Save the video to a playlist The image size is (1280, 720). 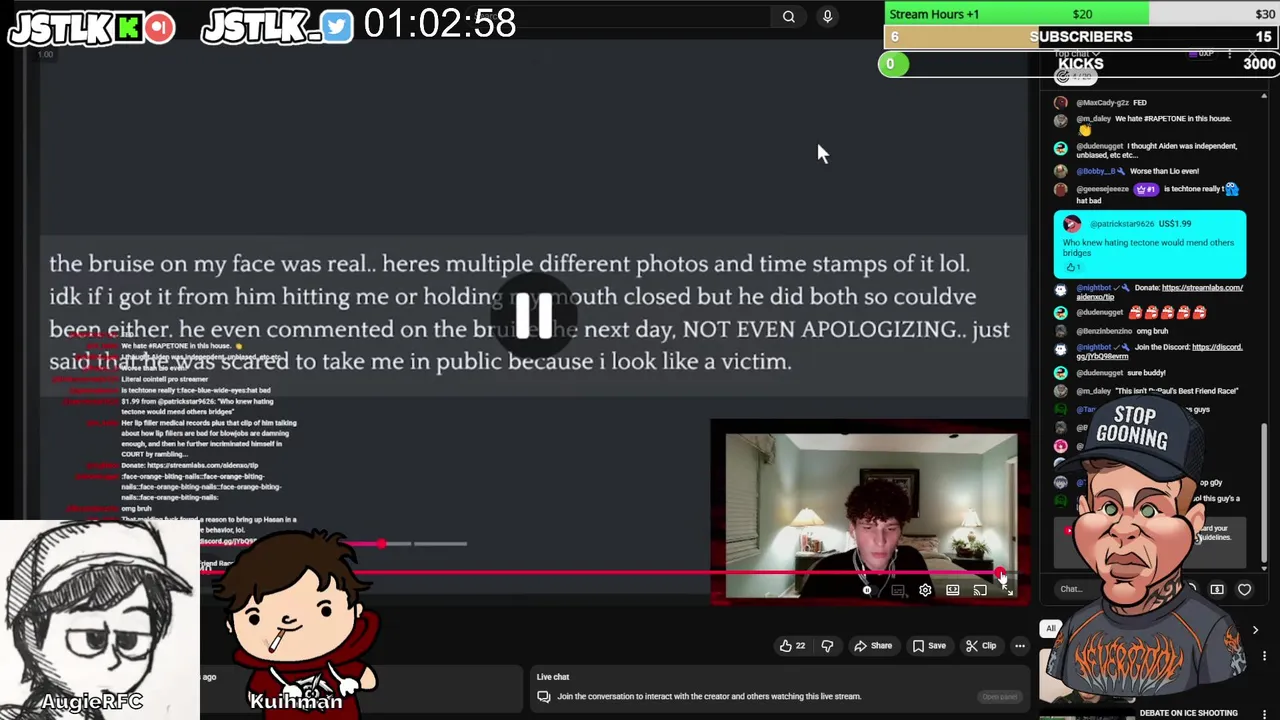[x=929, y=646]
